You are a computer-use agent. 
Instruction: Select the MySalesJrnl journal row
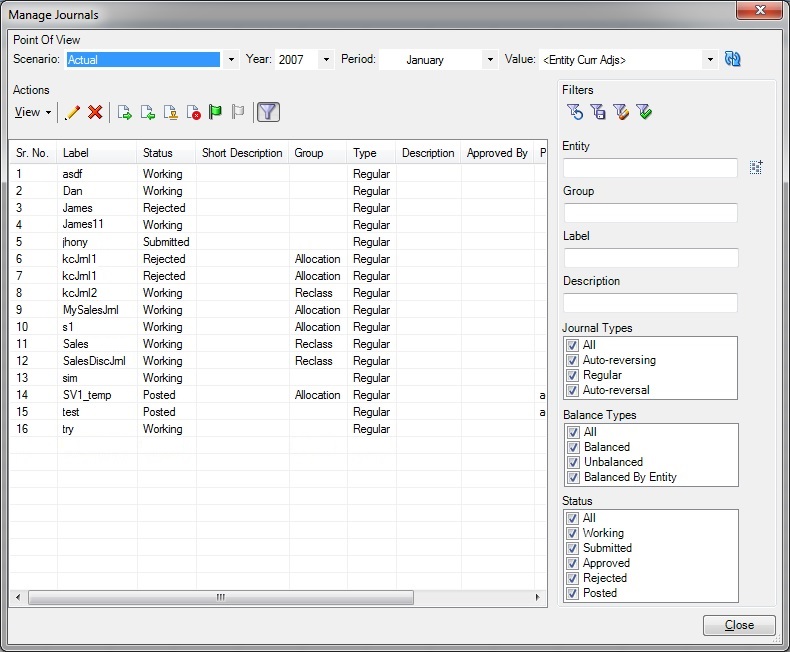point(90,310)
